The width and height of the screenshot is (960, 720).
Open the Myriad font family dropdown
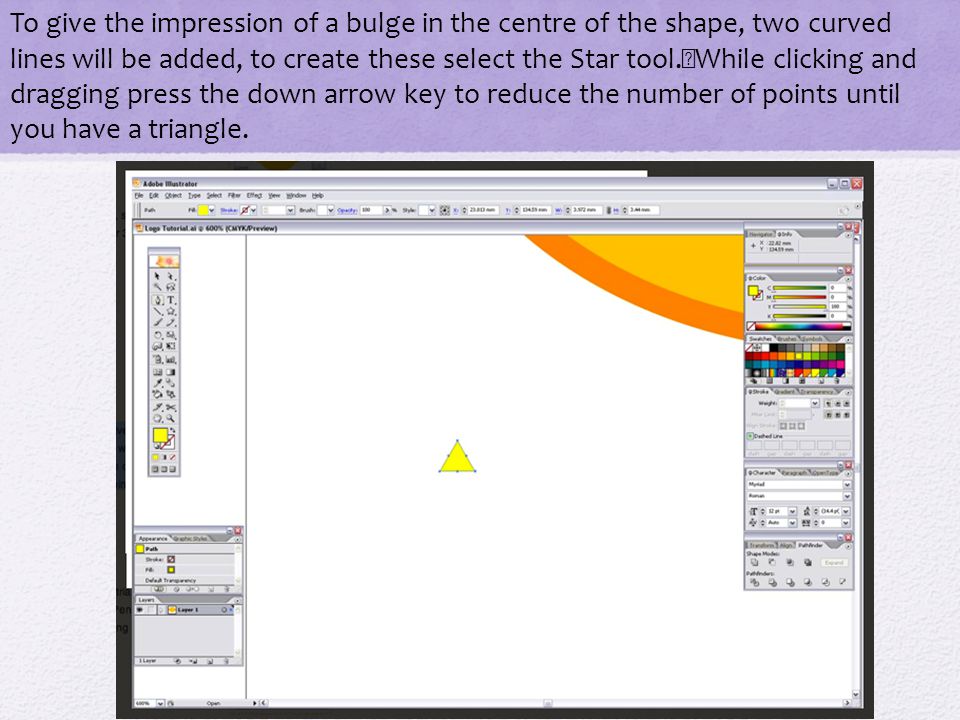pos(847,484)
